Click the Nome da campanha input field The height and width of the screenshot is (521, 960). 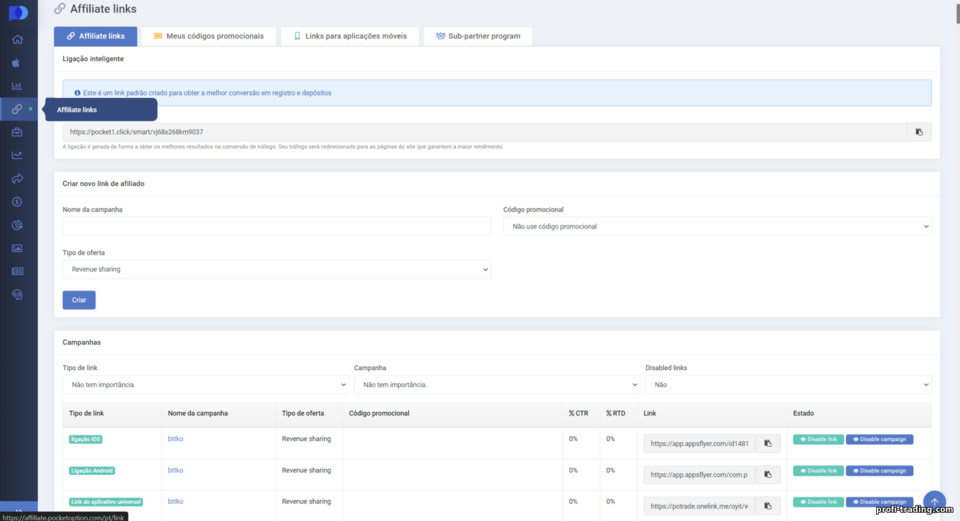[x=277, y=227]
